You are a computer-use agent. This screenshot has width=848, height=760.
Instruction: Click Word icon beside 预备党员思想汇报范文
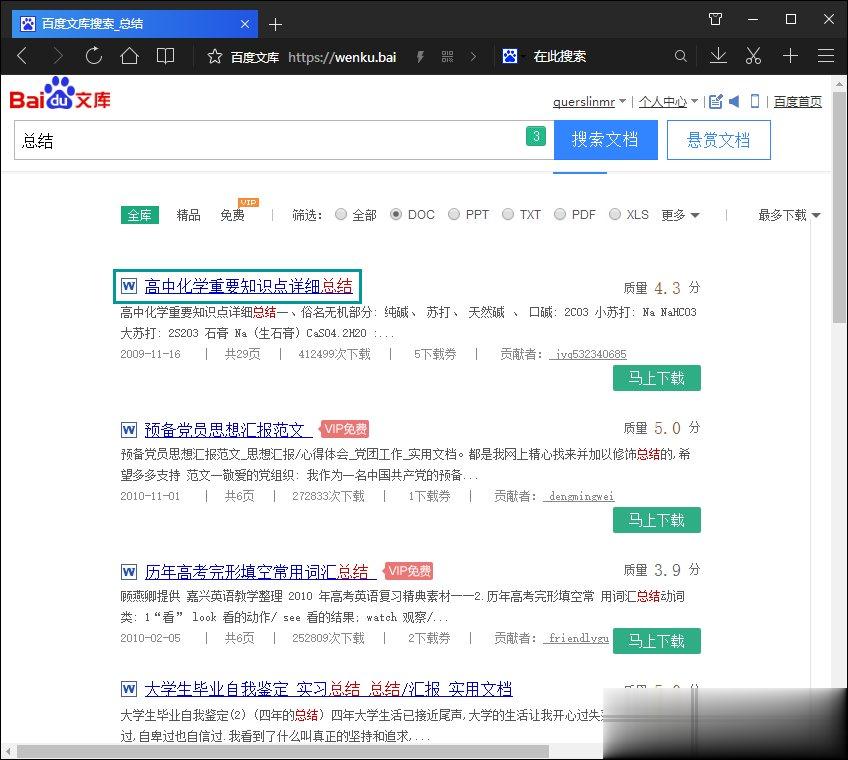point(129,430)
